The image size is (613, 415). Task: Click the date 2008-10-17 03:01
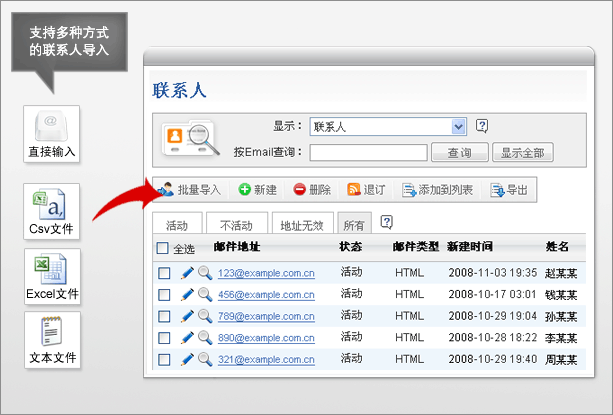(x=493, y=294)
